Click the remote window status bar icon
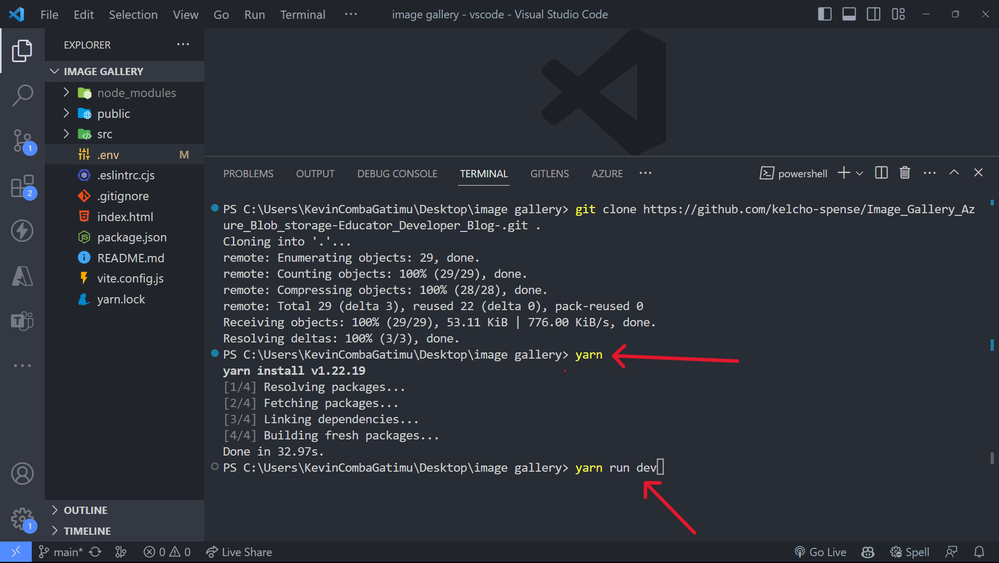 [15, 552]
